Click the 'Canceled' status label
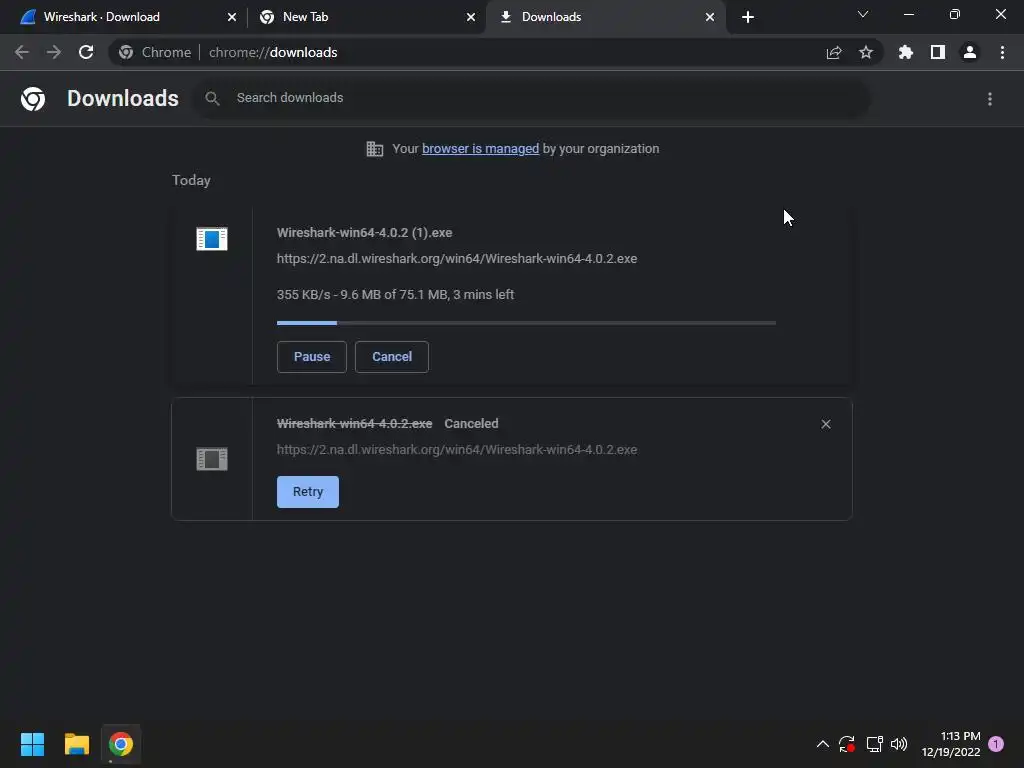The image size is (1024, 768). pyautogui.click(x=472, y=424)
